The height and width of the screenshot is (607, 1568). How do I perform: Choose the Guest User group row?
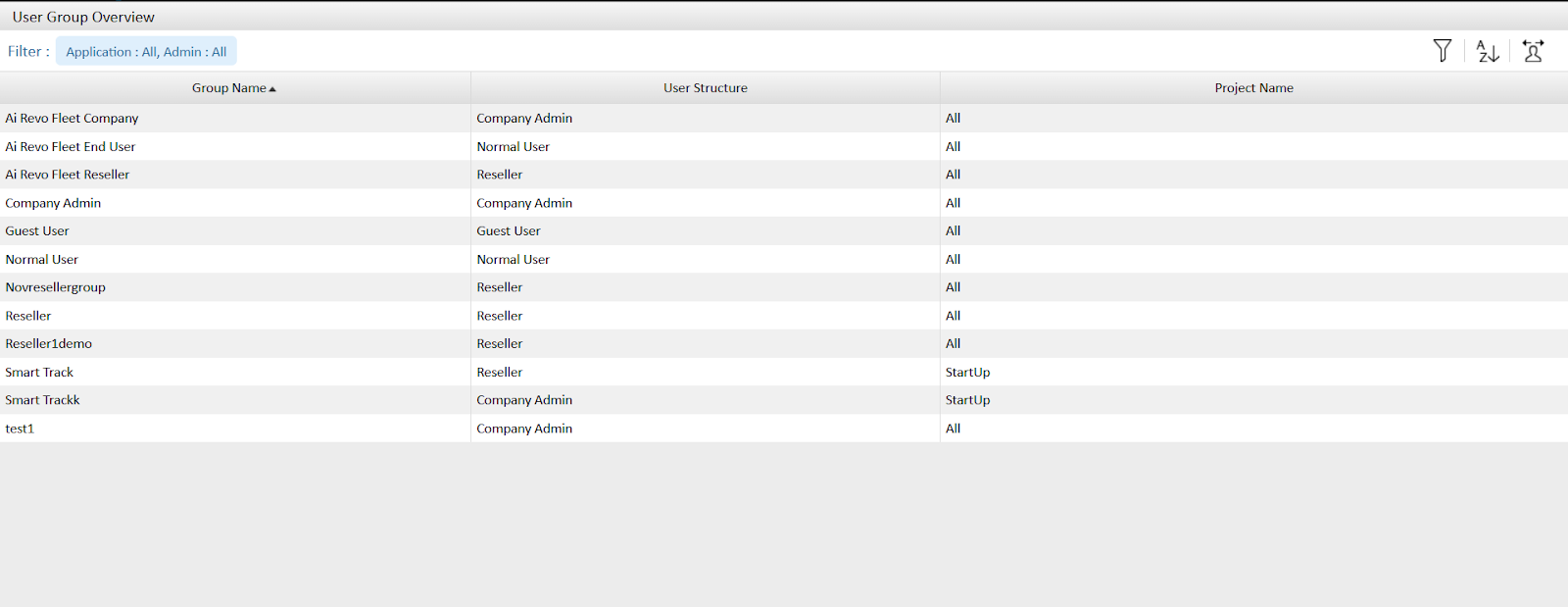point(37,231)
